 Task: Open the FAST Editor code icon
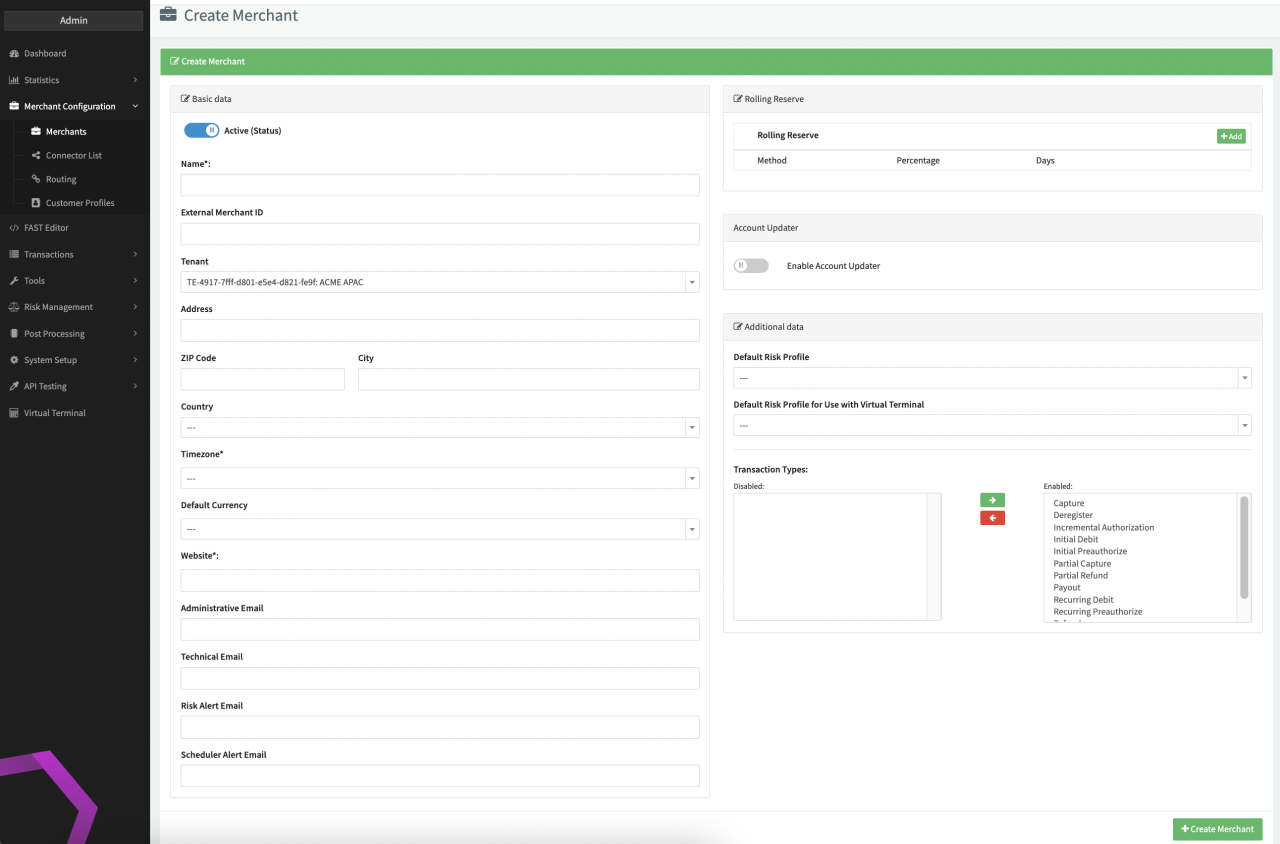(x=12, y=227)
